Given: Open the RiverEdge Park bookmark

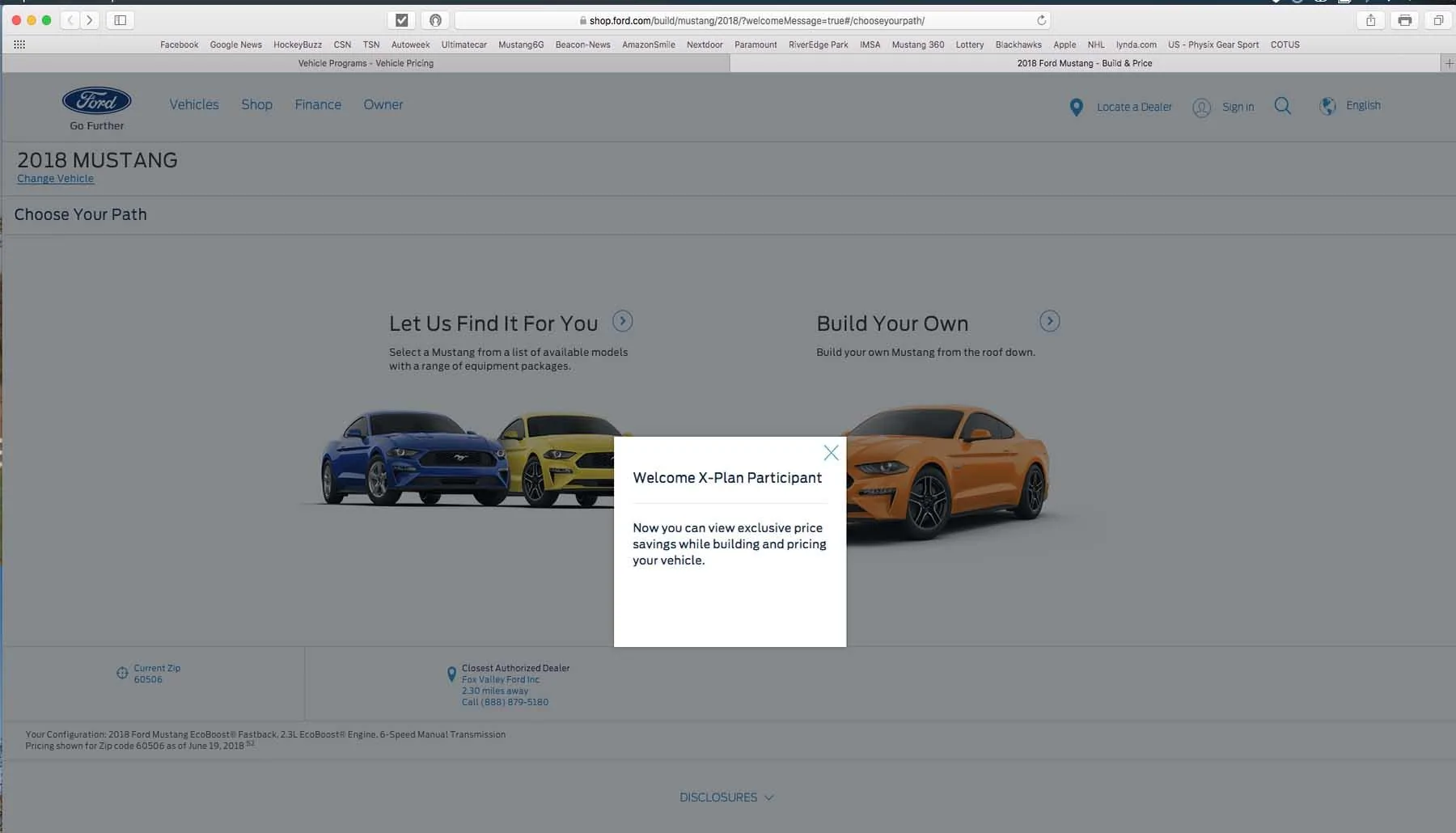Looking at the screenshot, I should [x=819, y=44].
